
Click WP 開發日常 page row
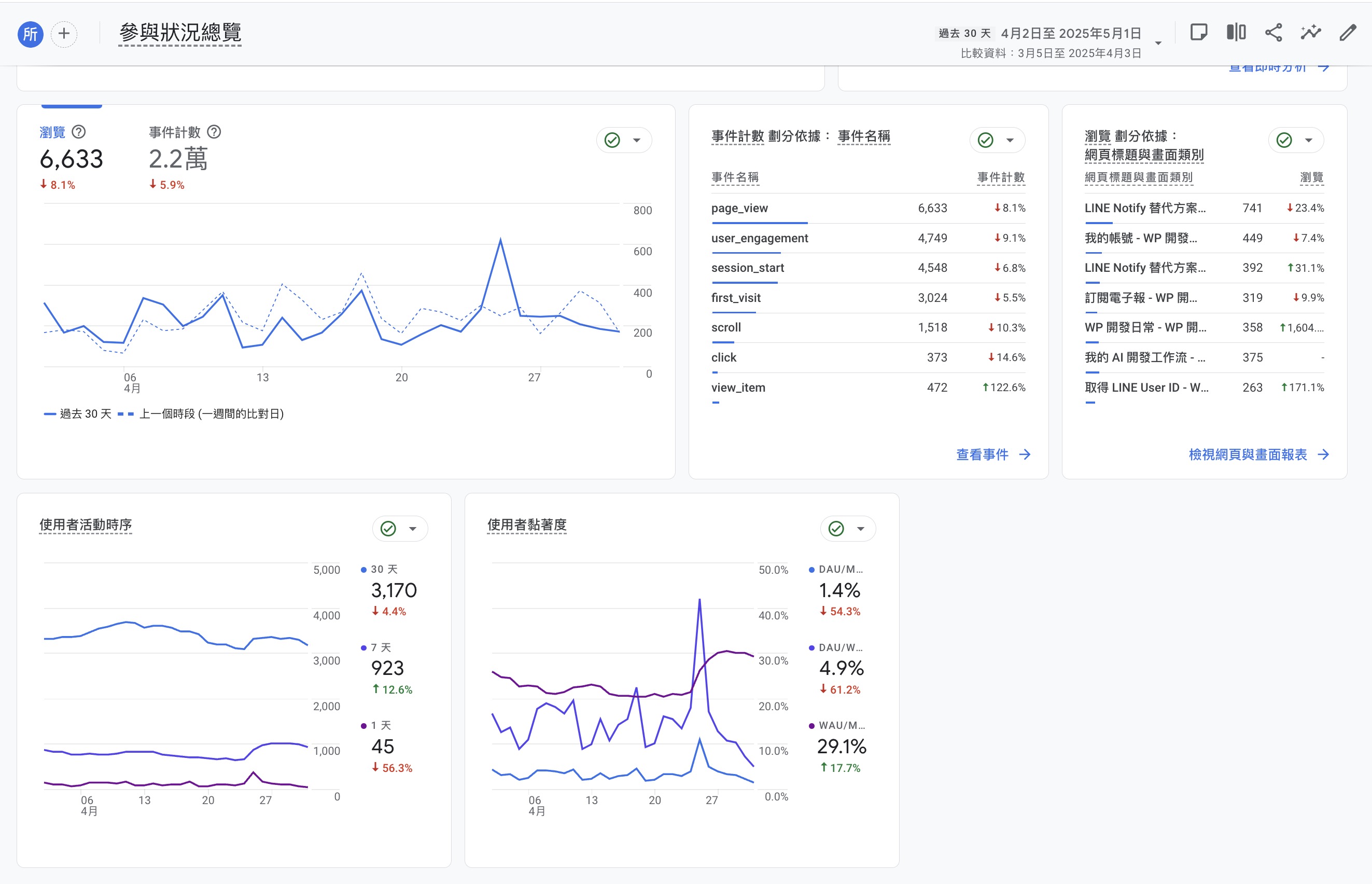[1205, 328]
